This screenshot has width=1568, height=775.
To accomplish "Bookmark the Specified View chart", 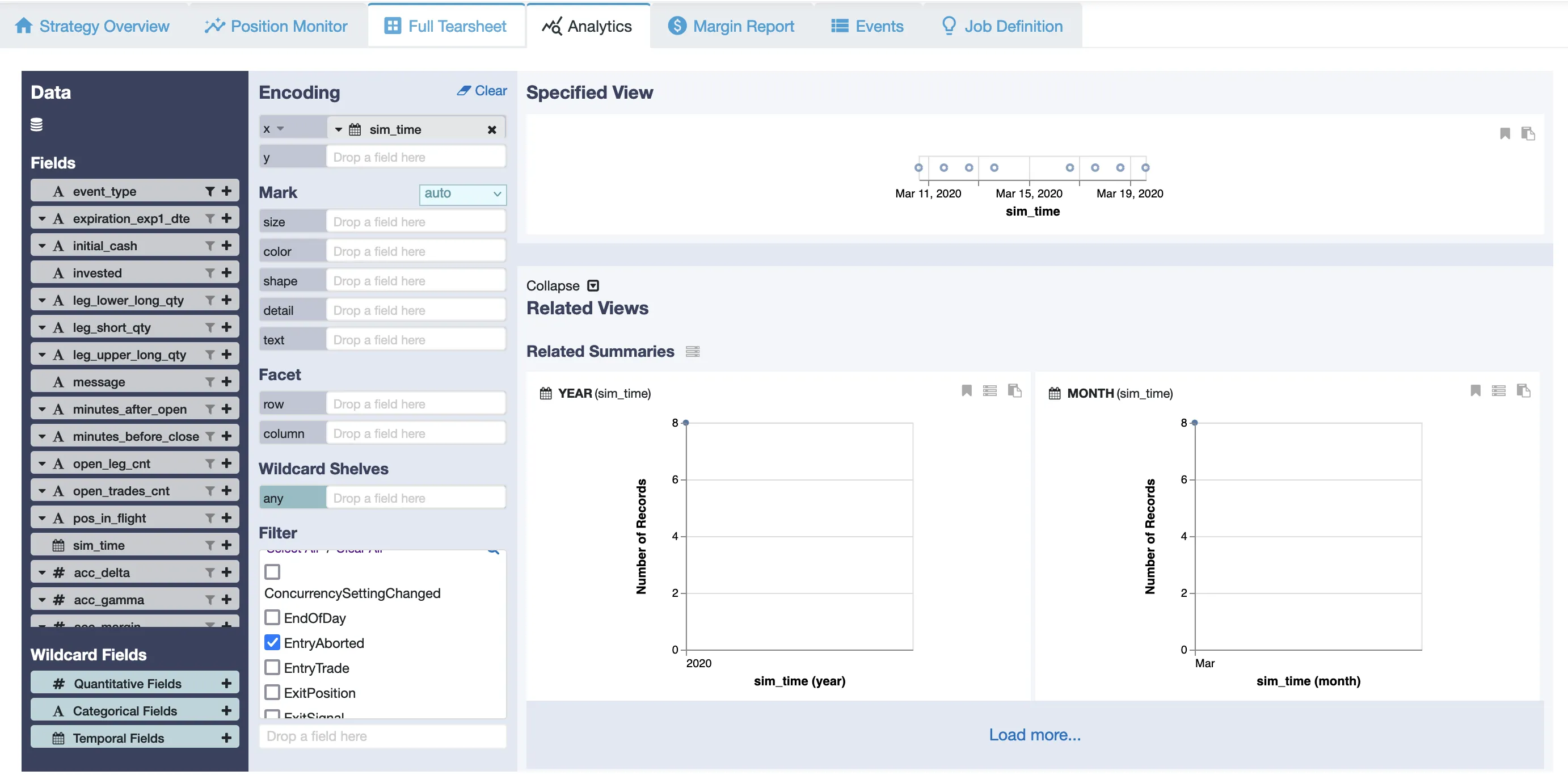I will pyautogui.click(x=1504, y=133).
